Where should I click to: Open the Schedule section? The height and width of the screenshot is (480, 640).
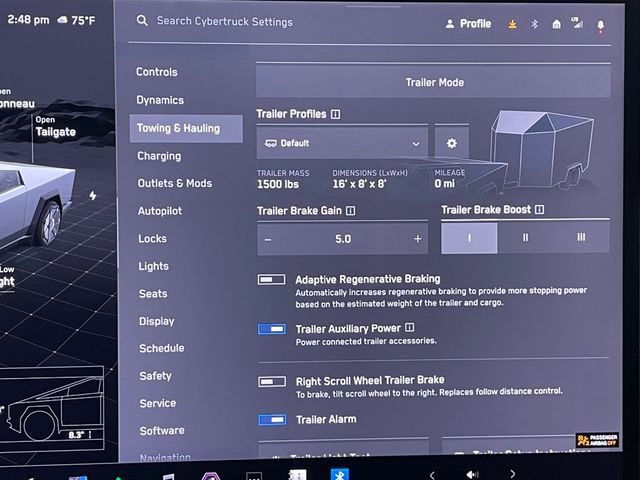point(162,348)
